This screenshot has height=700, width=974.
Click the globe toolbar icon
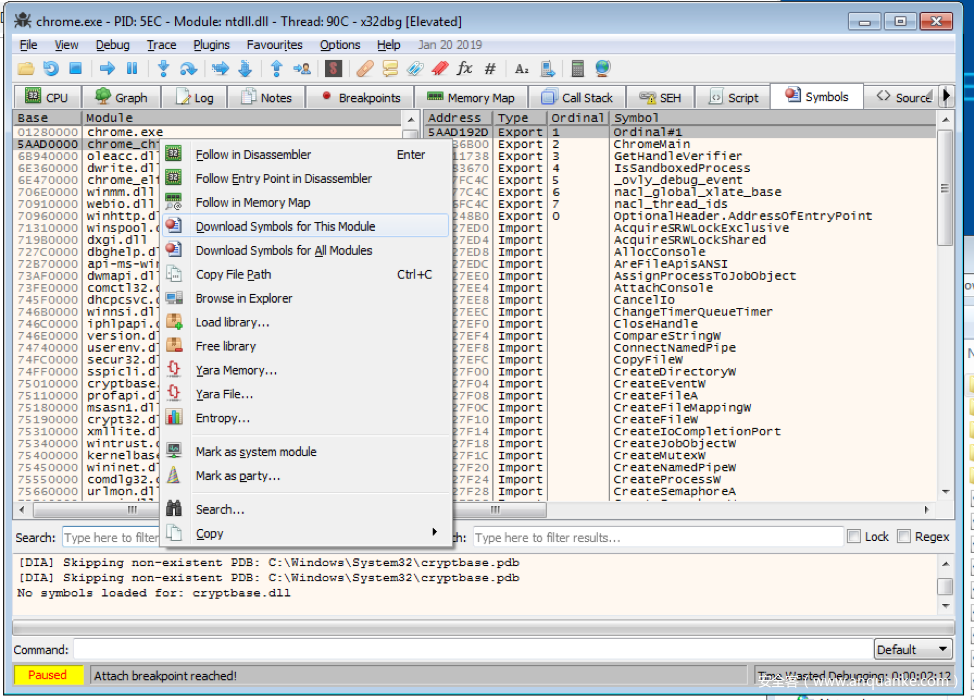pos(603,68)
